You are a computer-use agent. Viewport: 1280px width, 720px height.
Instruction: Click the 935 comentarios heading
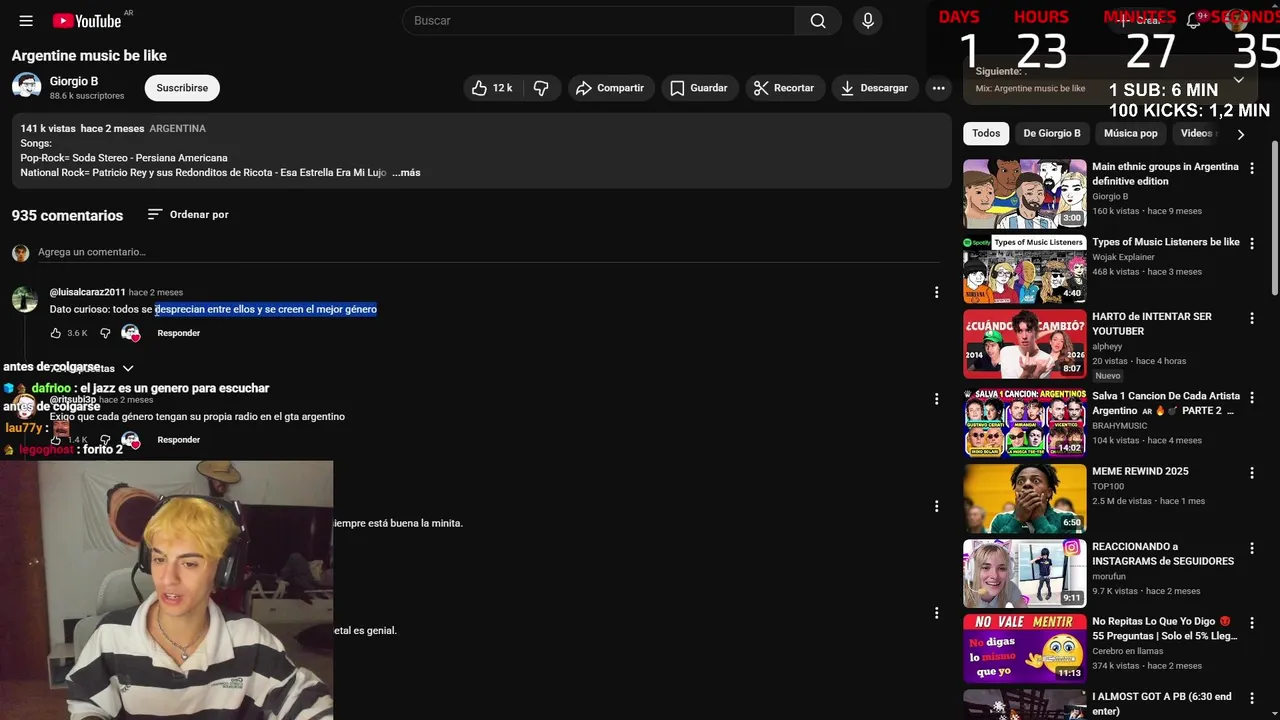tap(67, 216)
